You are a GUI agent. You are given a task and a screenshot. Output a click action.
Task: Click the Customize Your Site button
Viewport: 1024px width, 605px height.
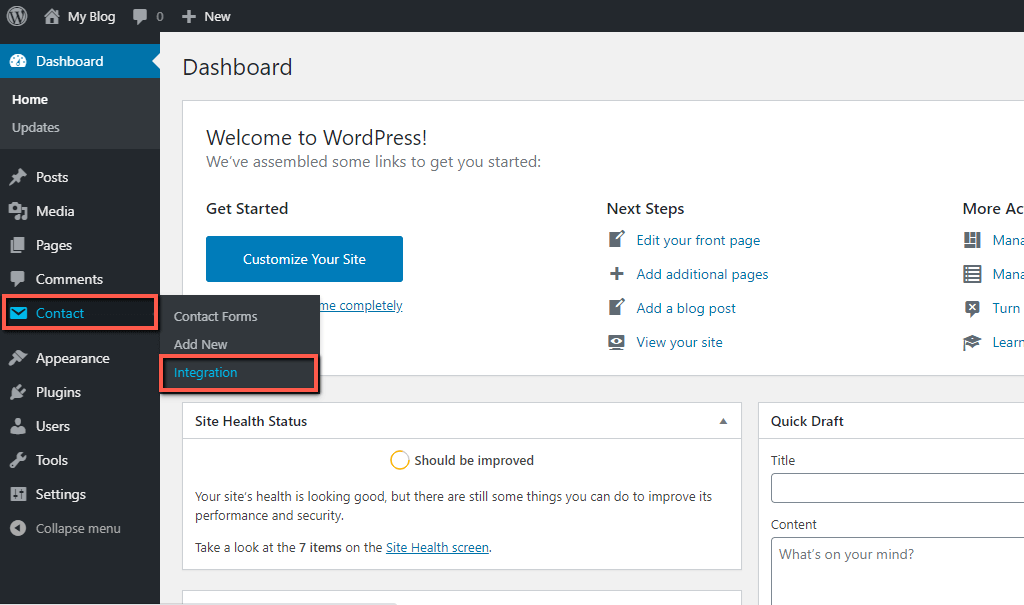[304, 259]
